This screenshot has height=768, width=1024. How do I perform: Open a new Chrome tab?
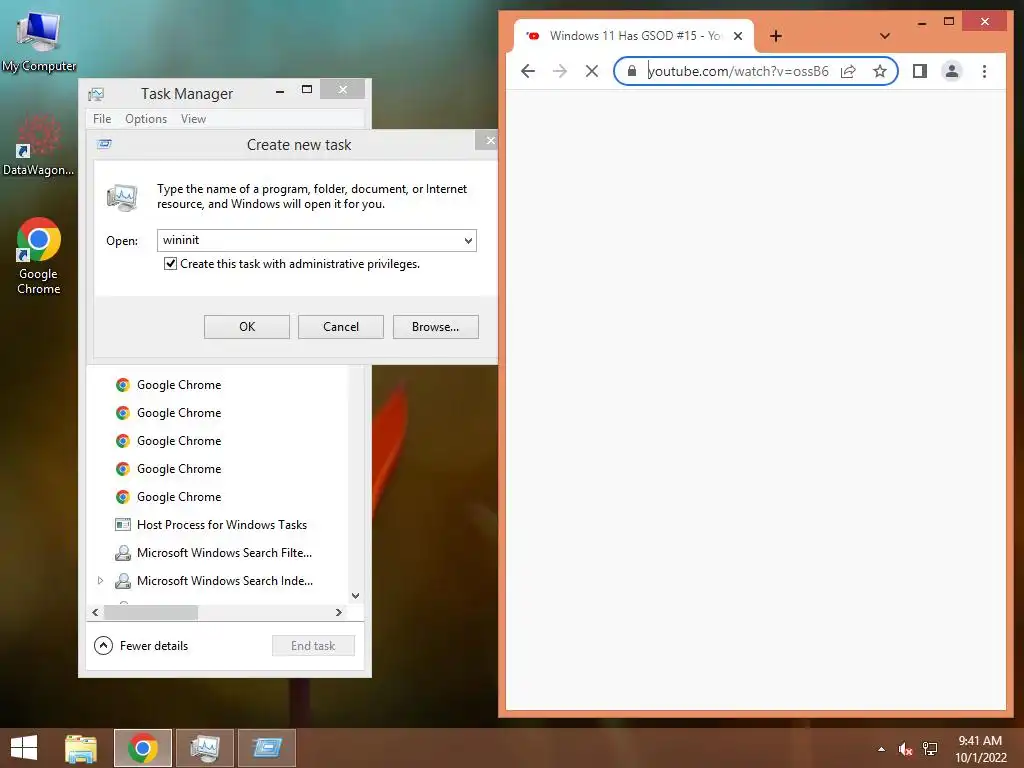click(775, 36)
